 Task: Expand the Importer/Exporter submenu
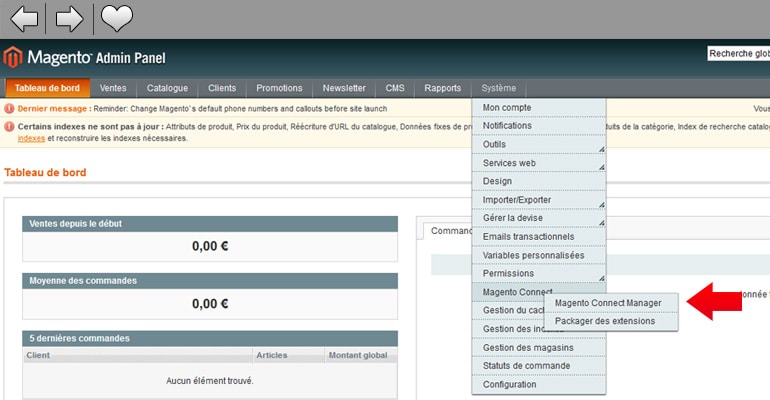click(x=538, y=200)
